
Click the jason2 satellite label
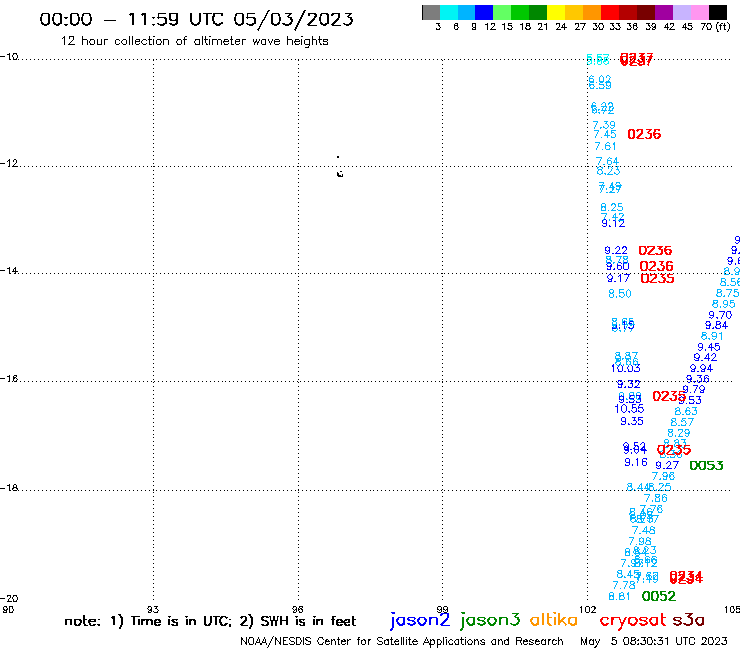tap(420, 620)
